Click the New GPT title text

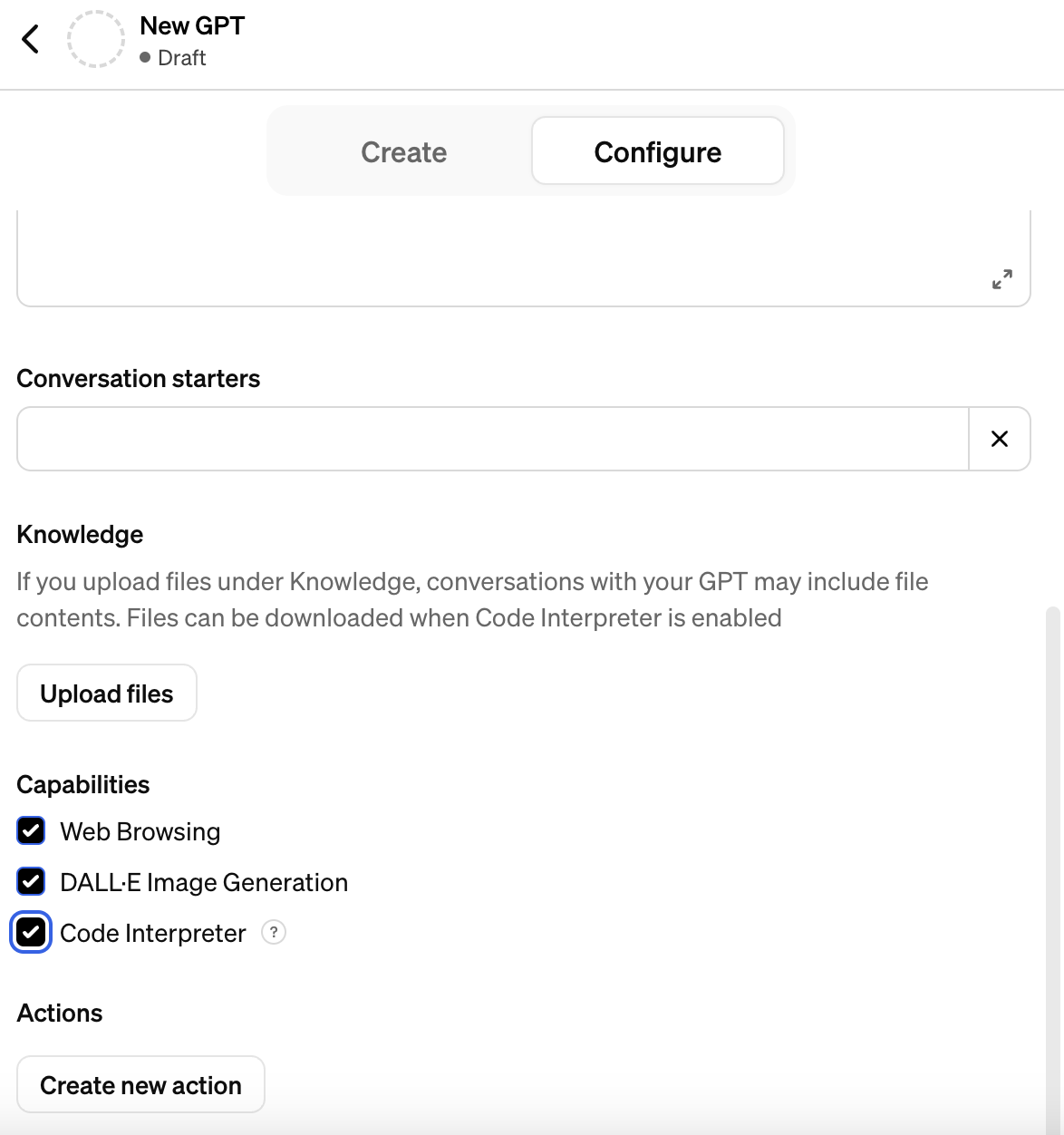192,25
